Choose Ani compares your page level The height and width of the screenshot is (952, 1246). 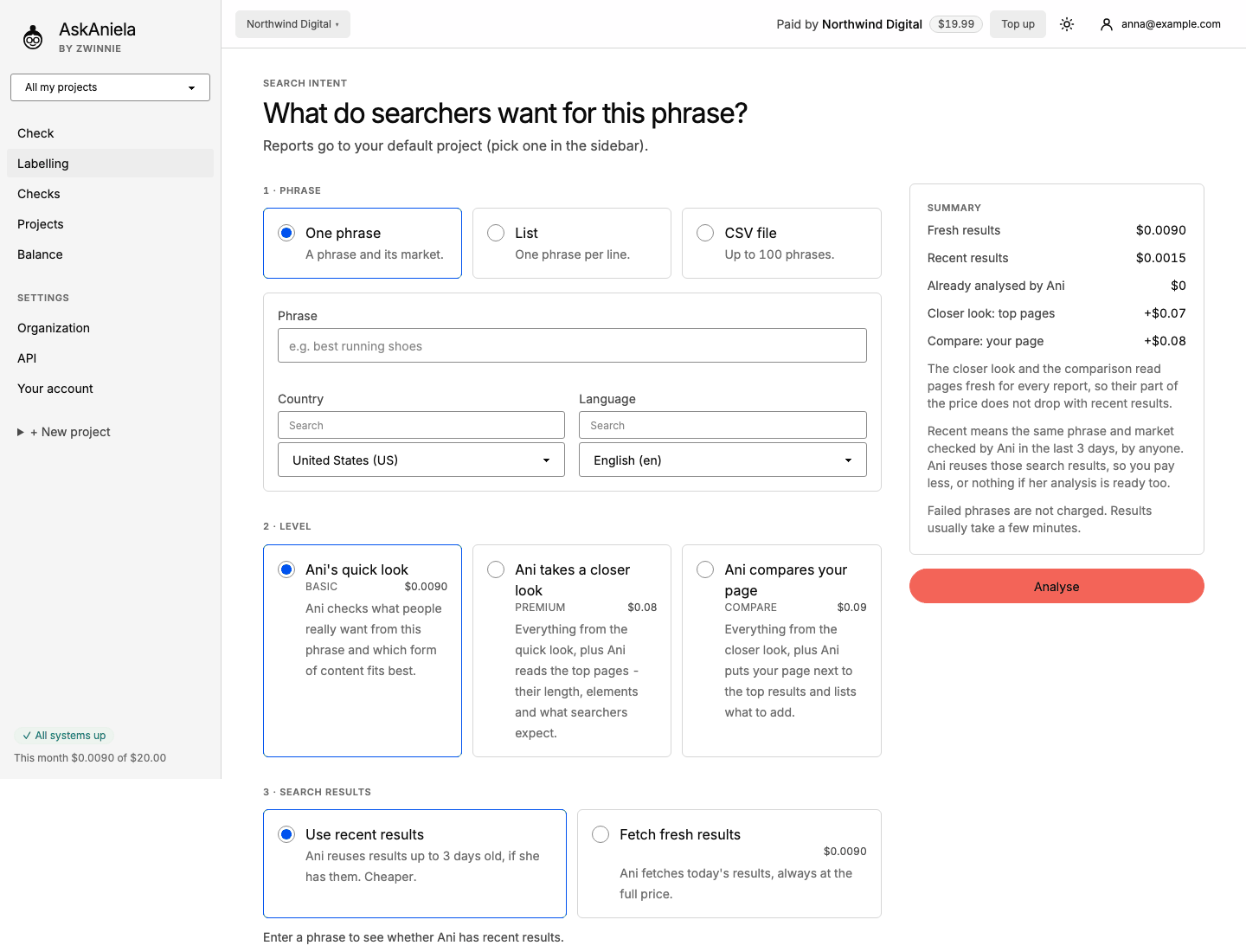pyautogui.click(x=705, y=569)
